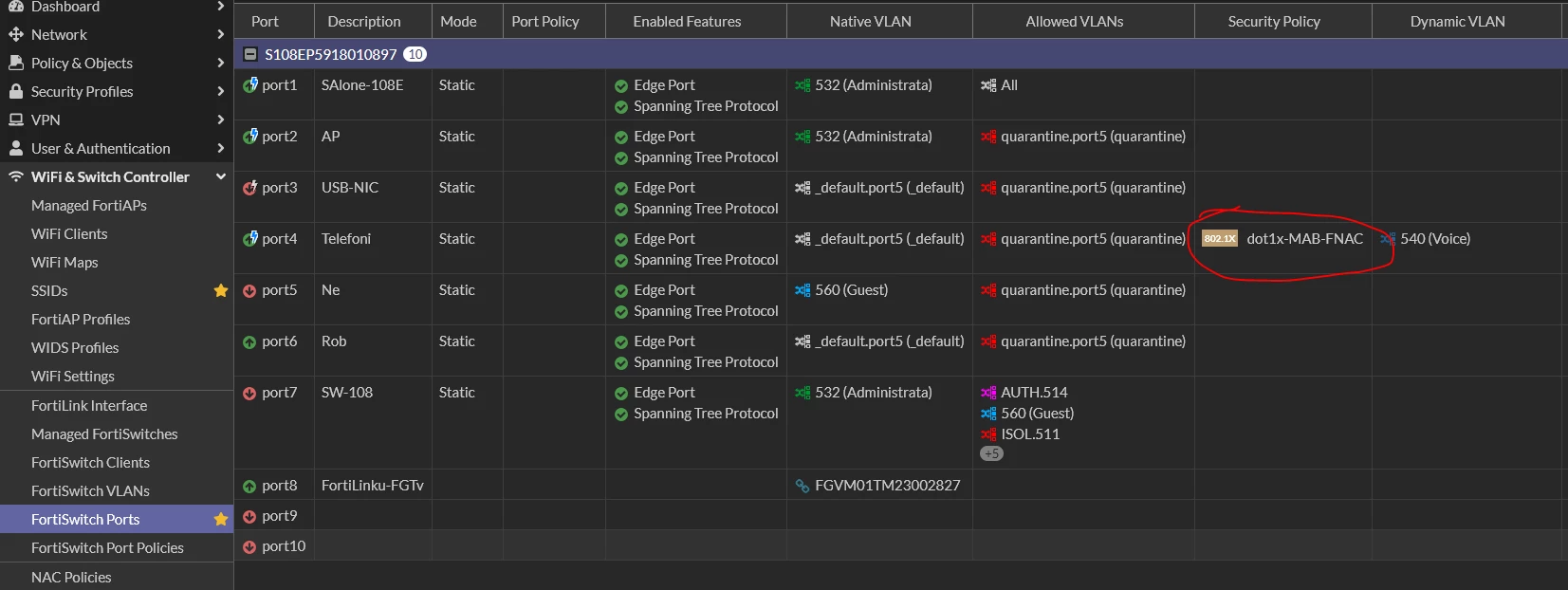Click the 540 (Voice) dynamic VLAN
Viewport: 1568px width, 590px height.
pos(1435,239)
